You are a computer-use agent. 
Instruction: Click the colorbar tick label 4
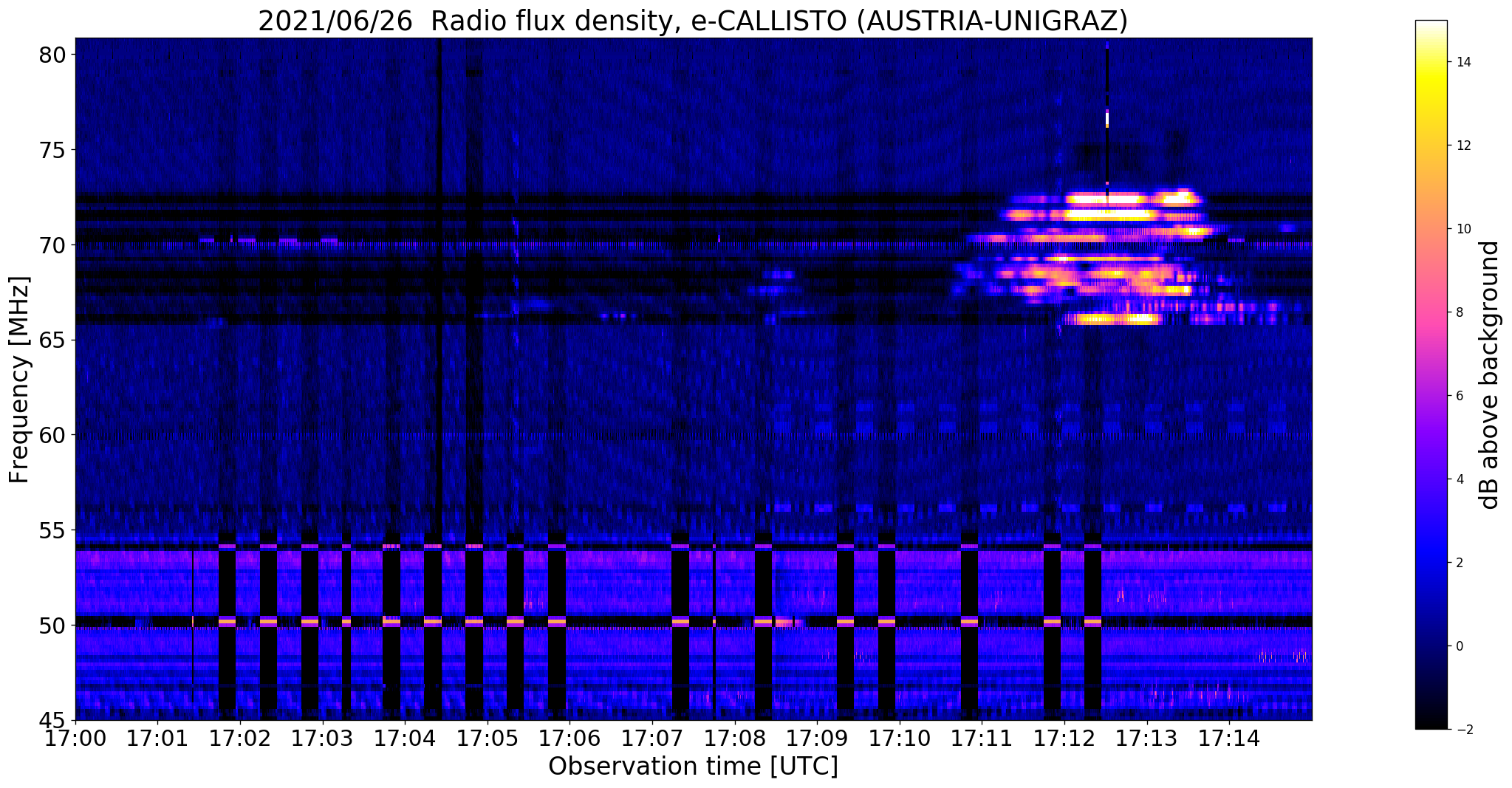[x=1459, y=479]
